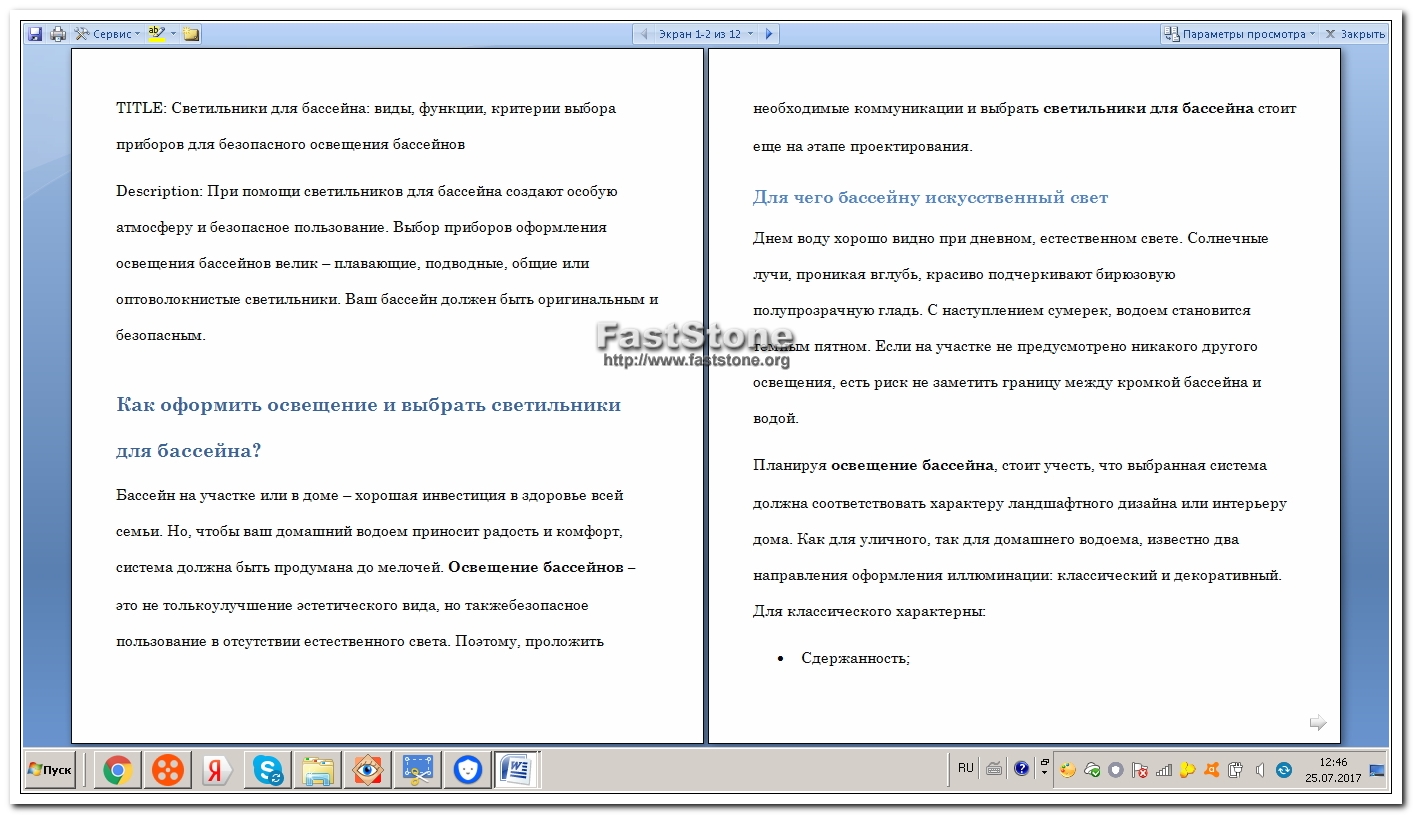Flip to next pages using bottom-right arrow

click(x=1318, y=722)
